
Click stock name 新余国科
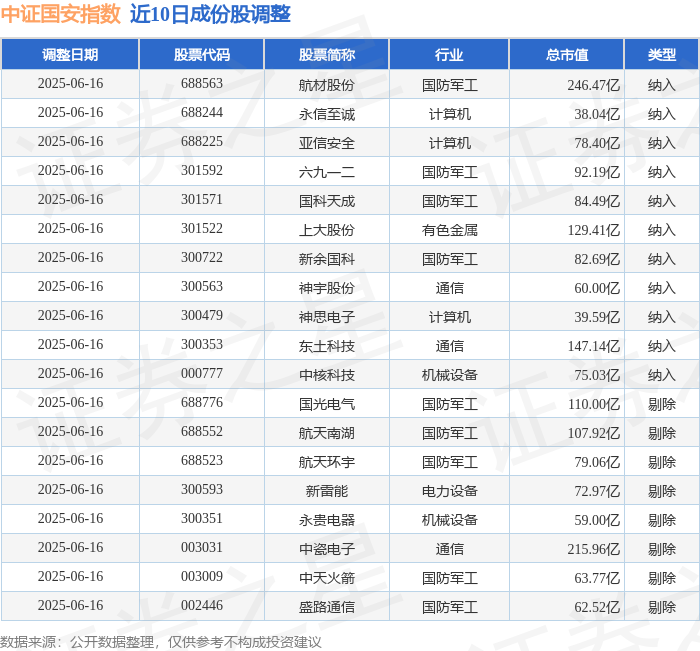coord(327,259)
